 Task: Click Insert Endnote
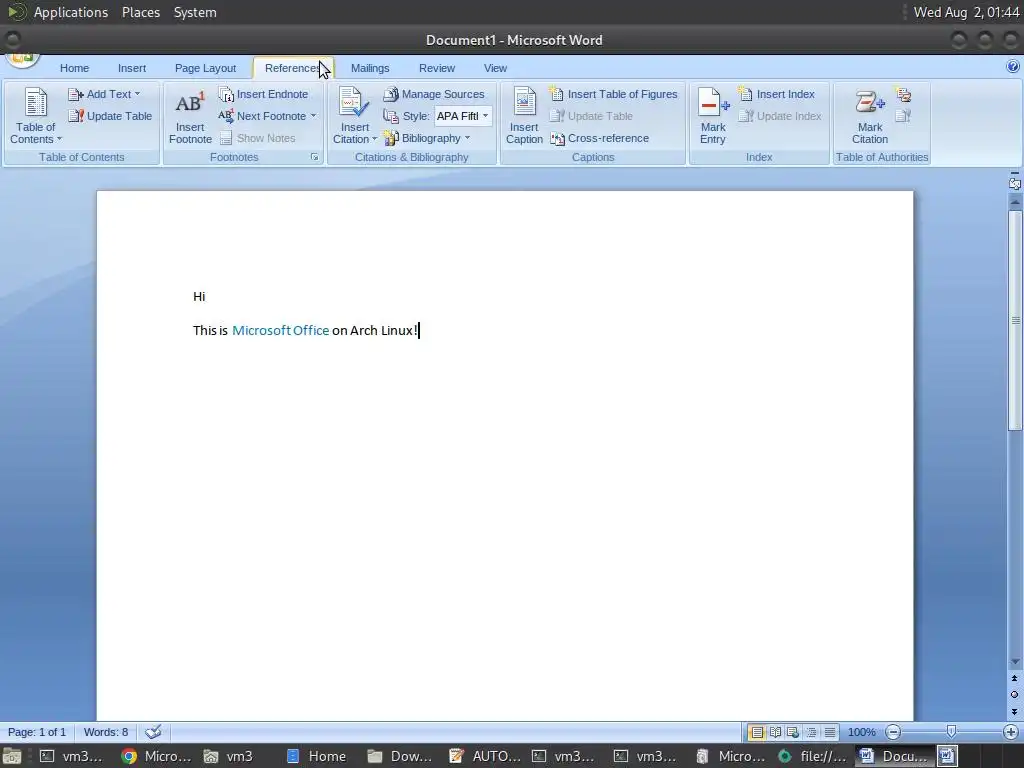[263, 94]
